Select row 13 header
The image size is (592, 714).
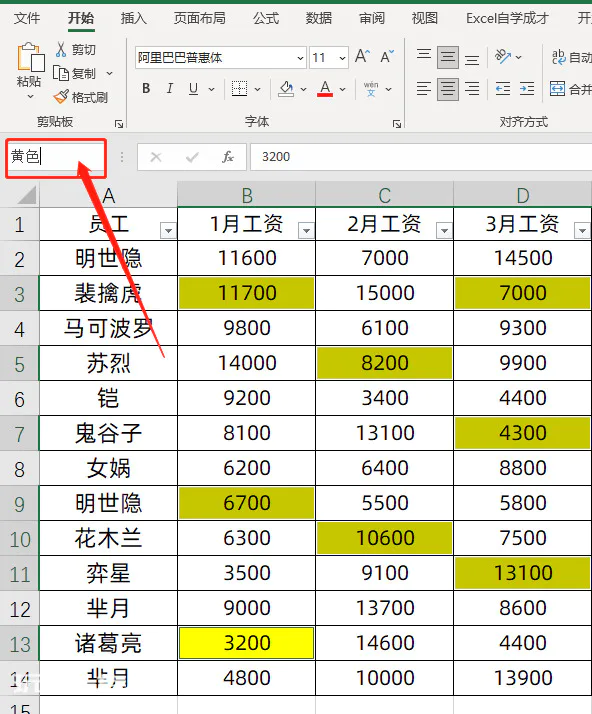point(20,643)
